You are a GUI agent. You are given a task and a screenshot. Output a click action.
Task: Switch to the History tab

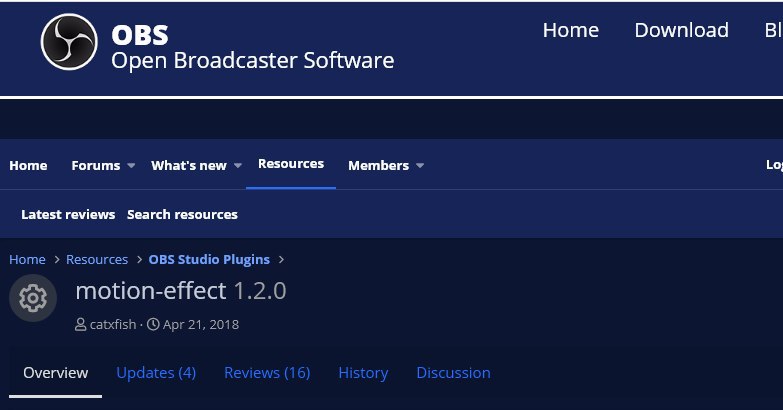tap(363, 373)
